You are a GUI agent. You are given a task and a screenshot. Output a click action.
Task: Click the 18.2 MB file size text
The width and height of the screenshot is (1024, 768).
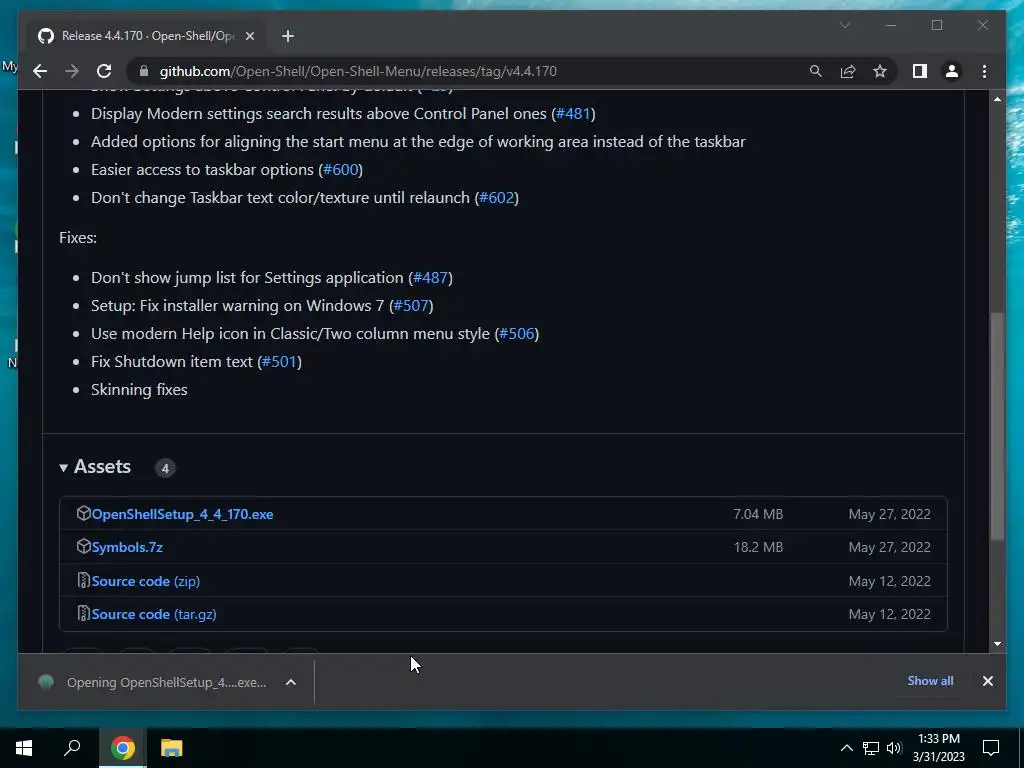[x=758, y=547]
